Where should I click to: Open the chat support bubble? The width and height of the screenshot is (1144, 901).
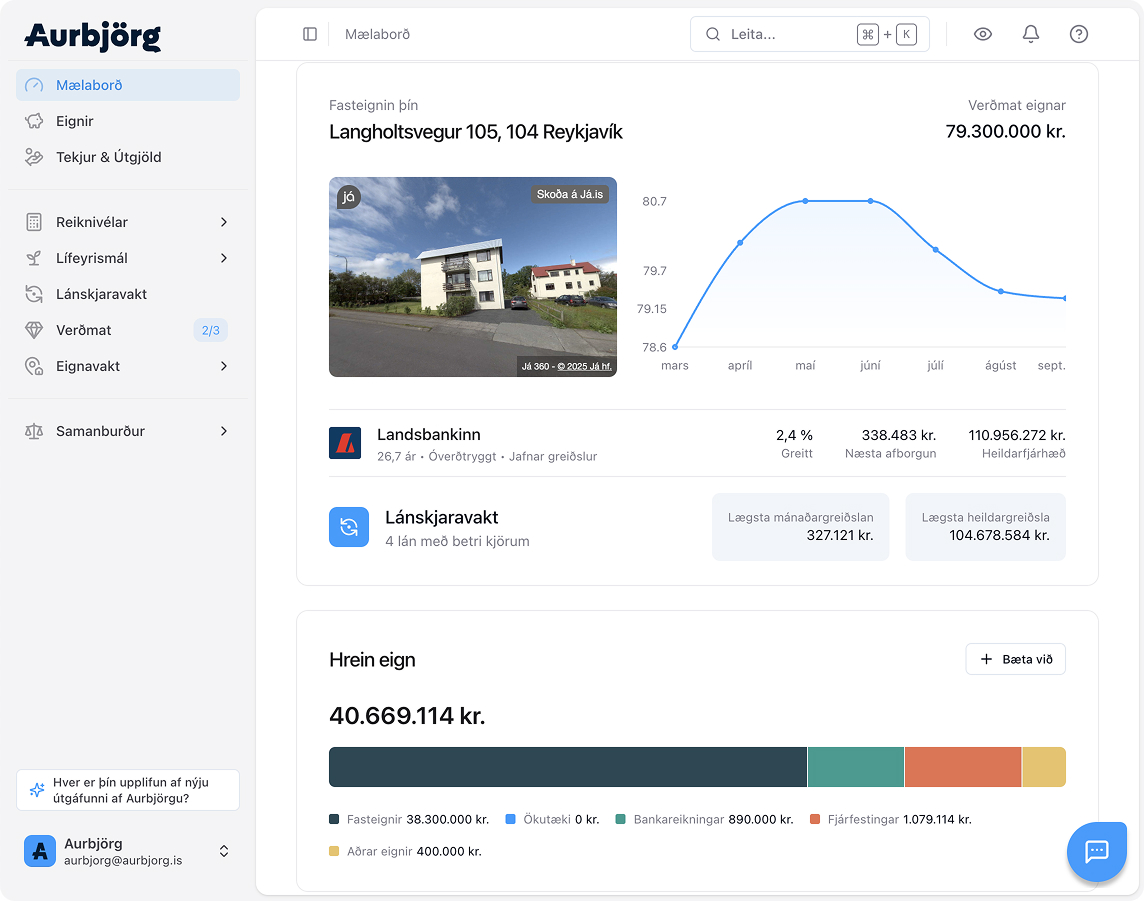click(x=1096, y=851)
